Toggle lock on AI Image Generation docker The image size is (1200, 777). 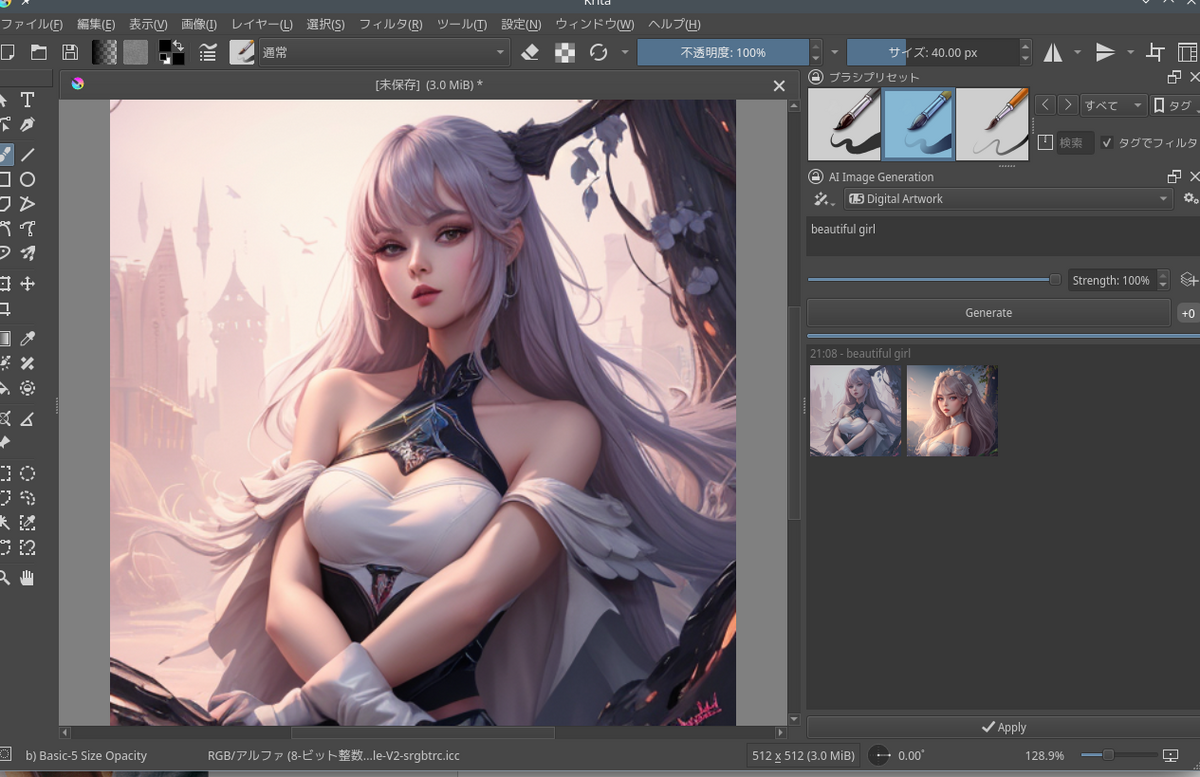816,177
